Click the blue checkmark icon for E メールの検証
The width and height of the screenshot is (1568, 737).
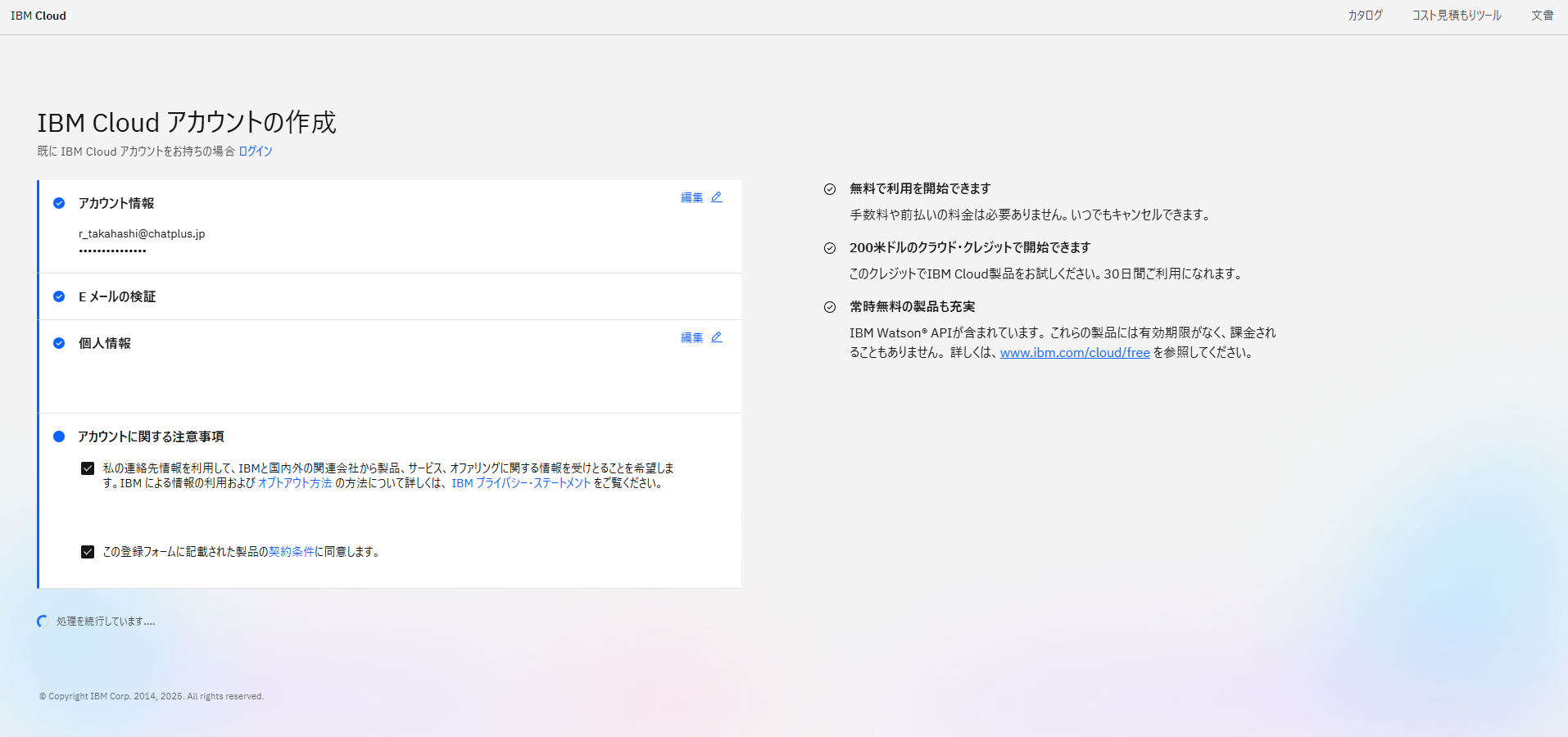pos(59,296)
